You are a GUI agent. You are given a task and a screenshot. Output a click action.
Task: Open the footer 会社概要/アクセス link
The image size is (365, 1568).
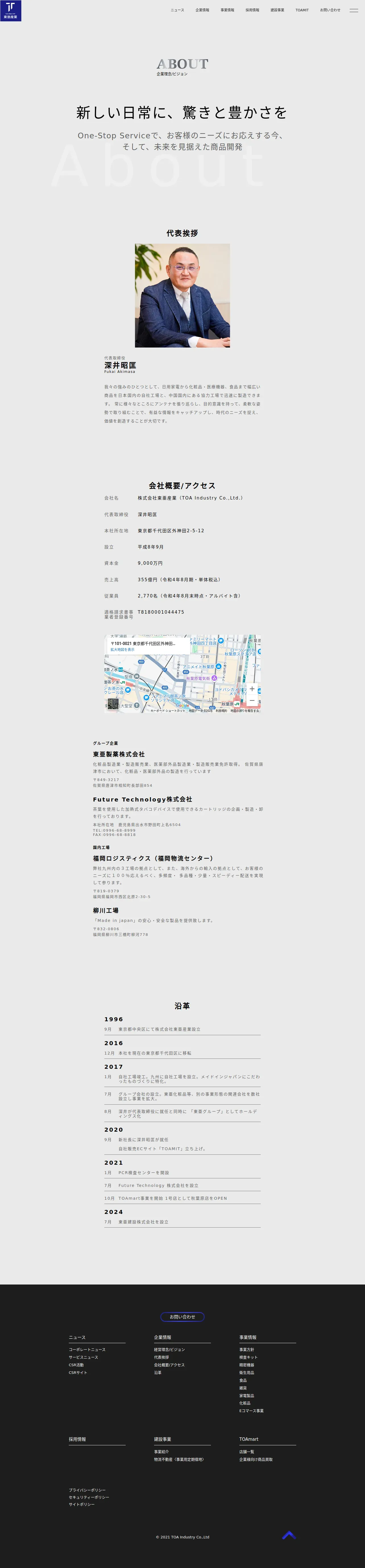click(169, 1365)
